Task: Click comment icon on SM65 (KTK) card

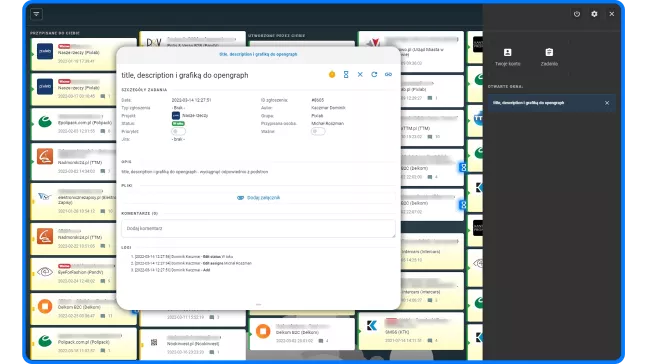Action: [x=430, y=340]
